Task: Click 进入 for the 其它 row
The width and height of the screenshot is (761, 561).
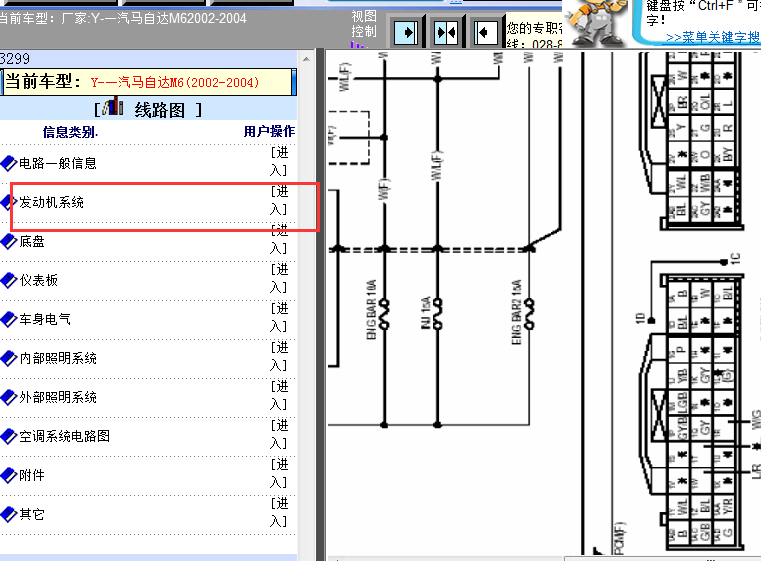Action: 279,513
